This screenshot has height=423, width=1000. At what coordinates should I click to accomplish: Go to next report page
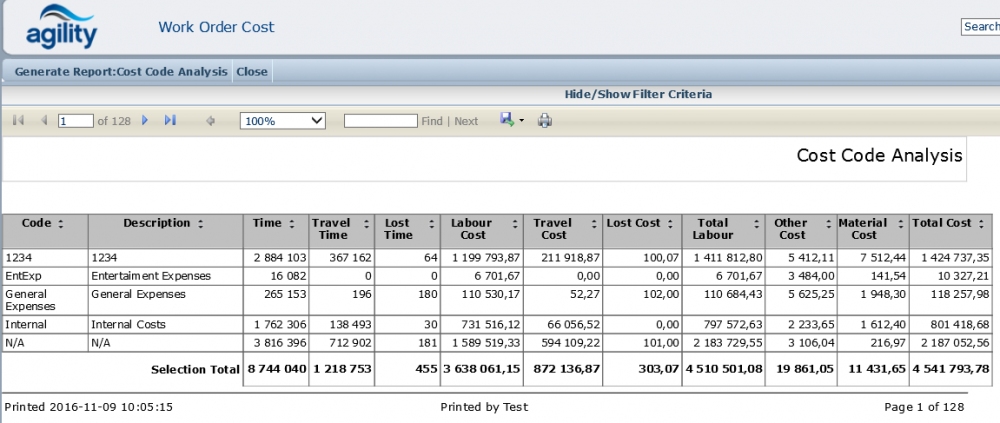pos(145,121)
